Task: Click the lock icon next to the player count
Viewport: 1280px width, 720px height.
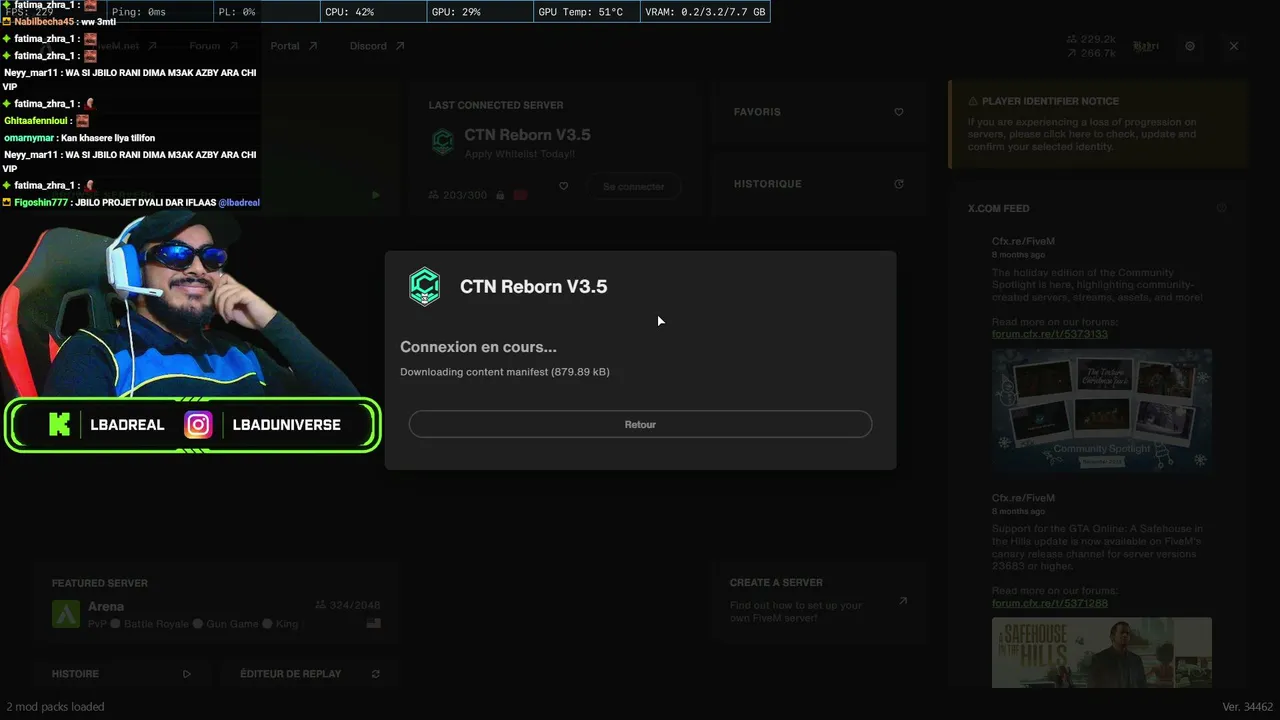Action: click(x=500, y=195)
